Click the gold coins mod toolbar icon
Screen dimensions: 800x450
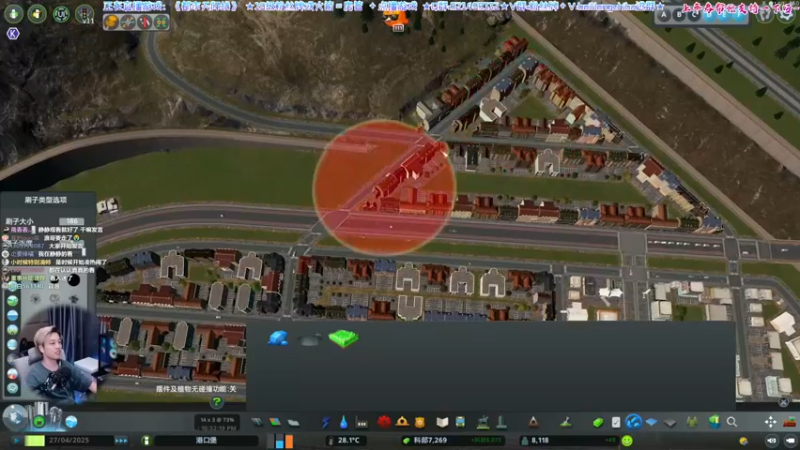pyautogui.click(x=111, y=22)
